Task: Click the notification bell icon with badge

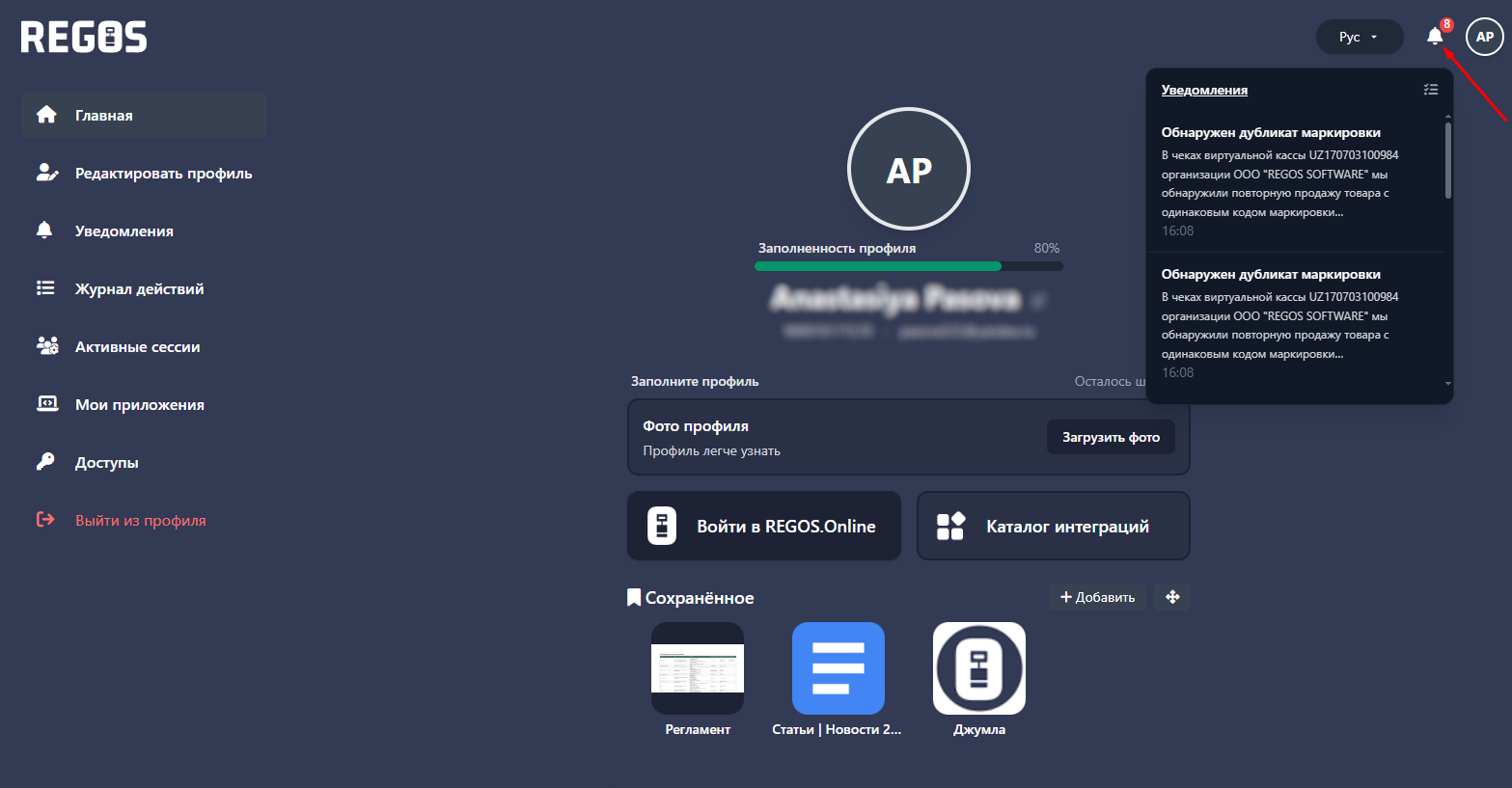Action: (1435, 37)
